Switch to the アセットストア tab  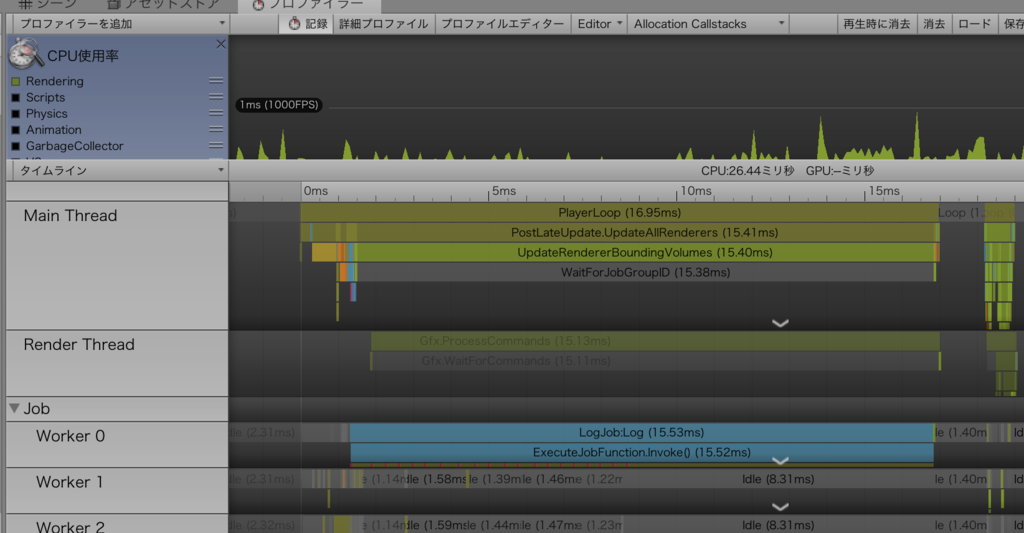point(163,5)
